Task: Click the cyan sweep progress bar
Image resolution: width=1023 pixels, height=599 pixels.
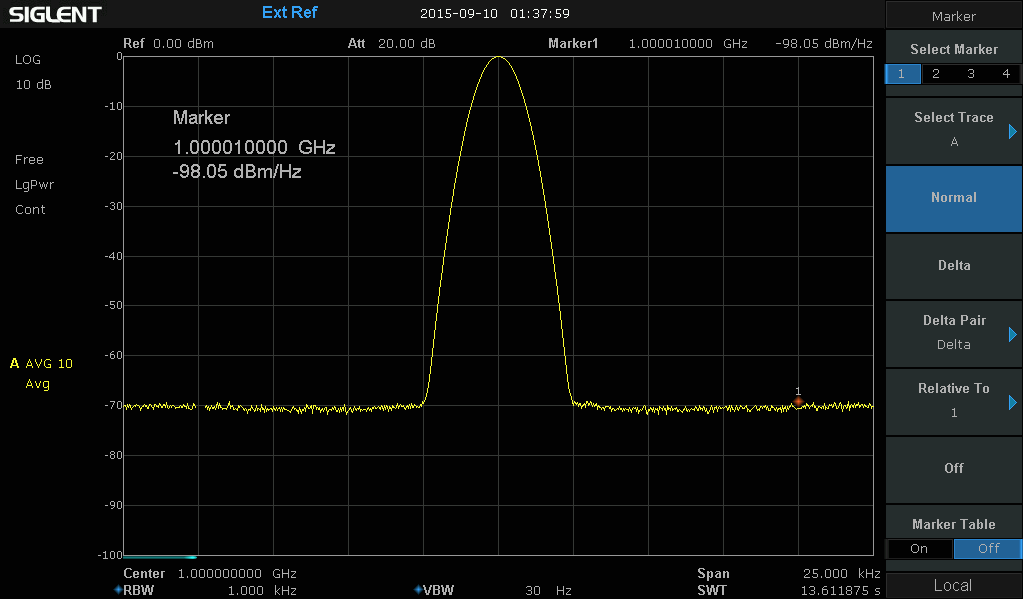Action: coord(160,557)
